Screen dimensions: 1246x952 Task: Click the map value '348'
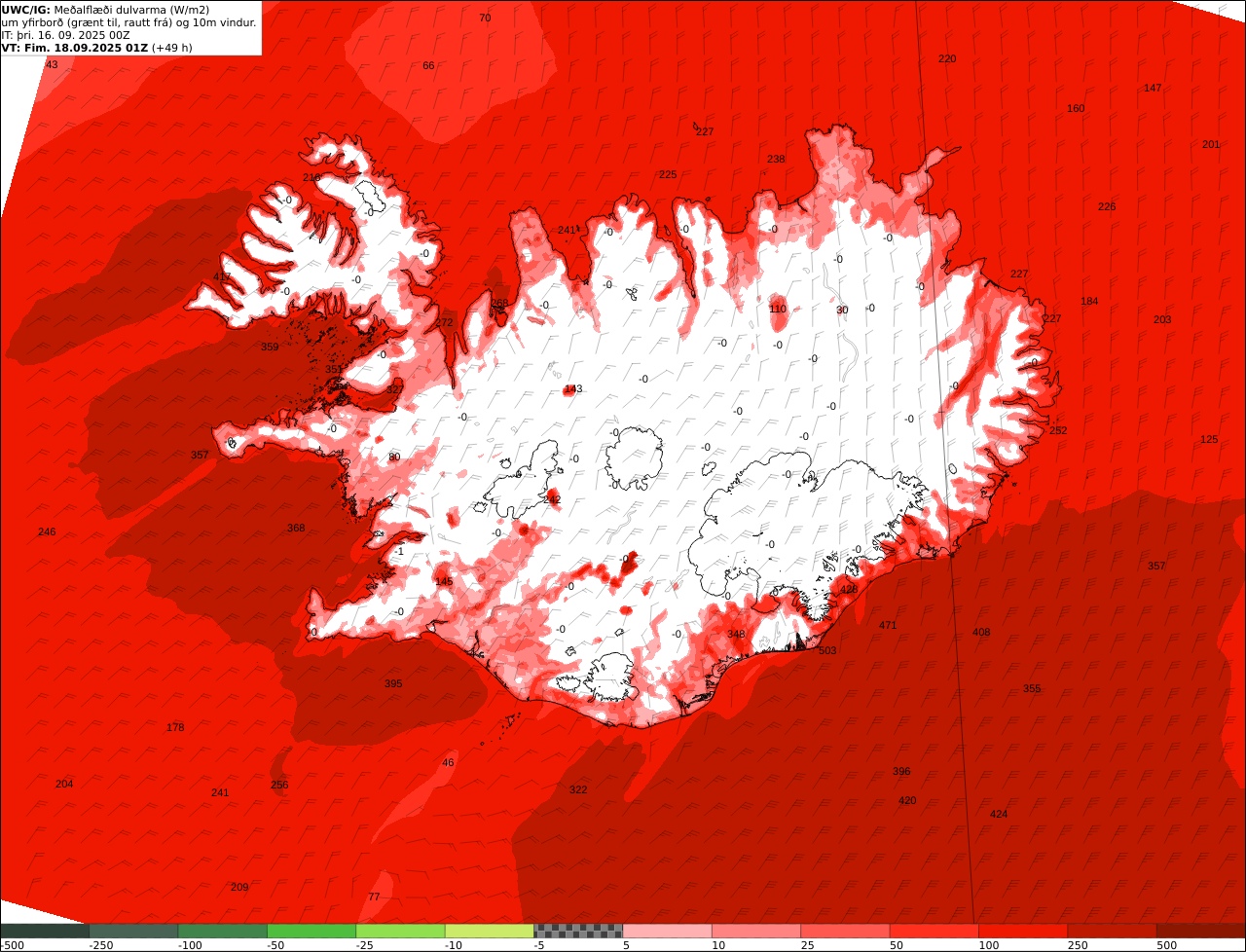(736, 634)
